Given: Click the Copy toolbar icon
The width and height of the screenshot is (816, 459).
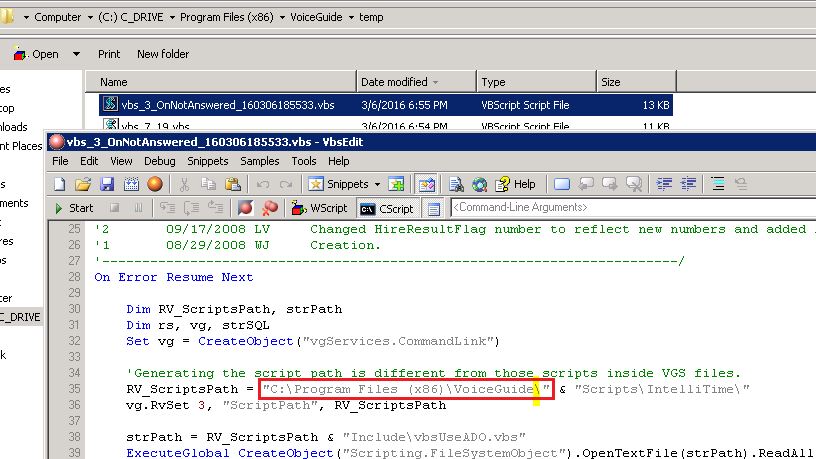Looking at the screenshot, I should coord(208,184).
